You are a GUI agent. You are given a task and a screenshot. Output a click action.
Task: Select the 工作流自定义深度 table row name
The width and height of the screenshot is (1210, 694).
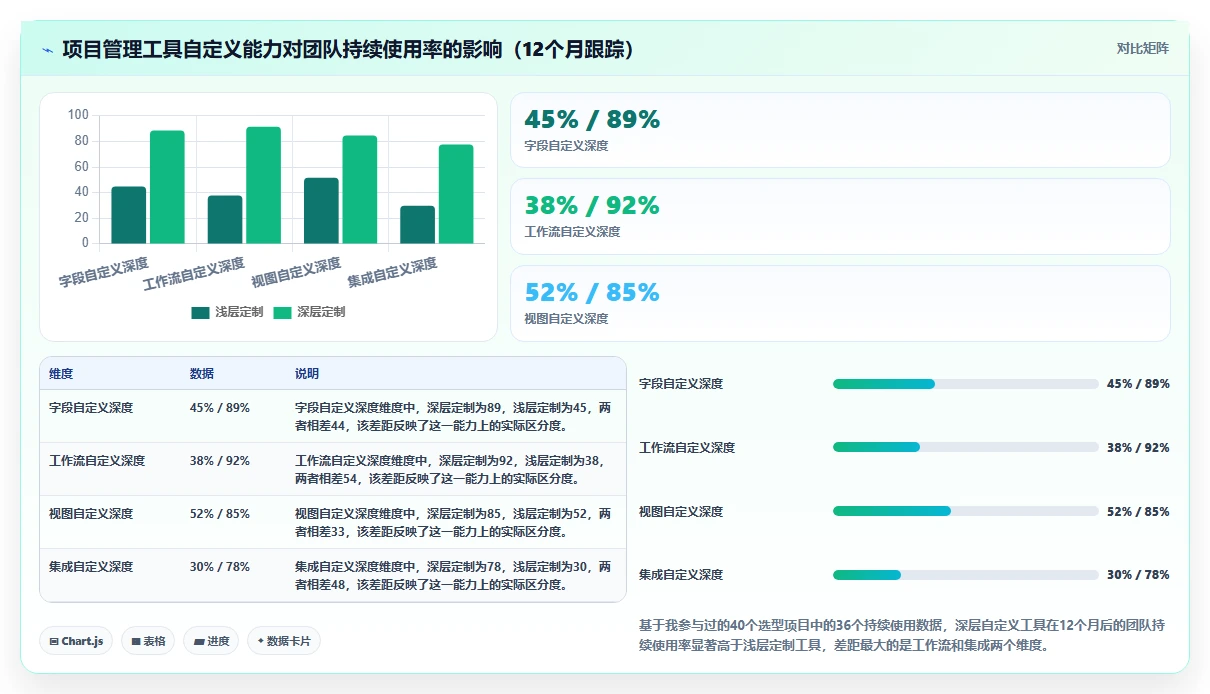click(97, 461)
